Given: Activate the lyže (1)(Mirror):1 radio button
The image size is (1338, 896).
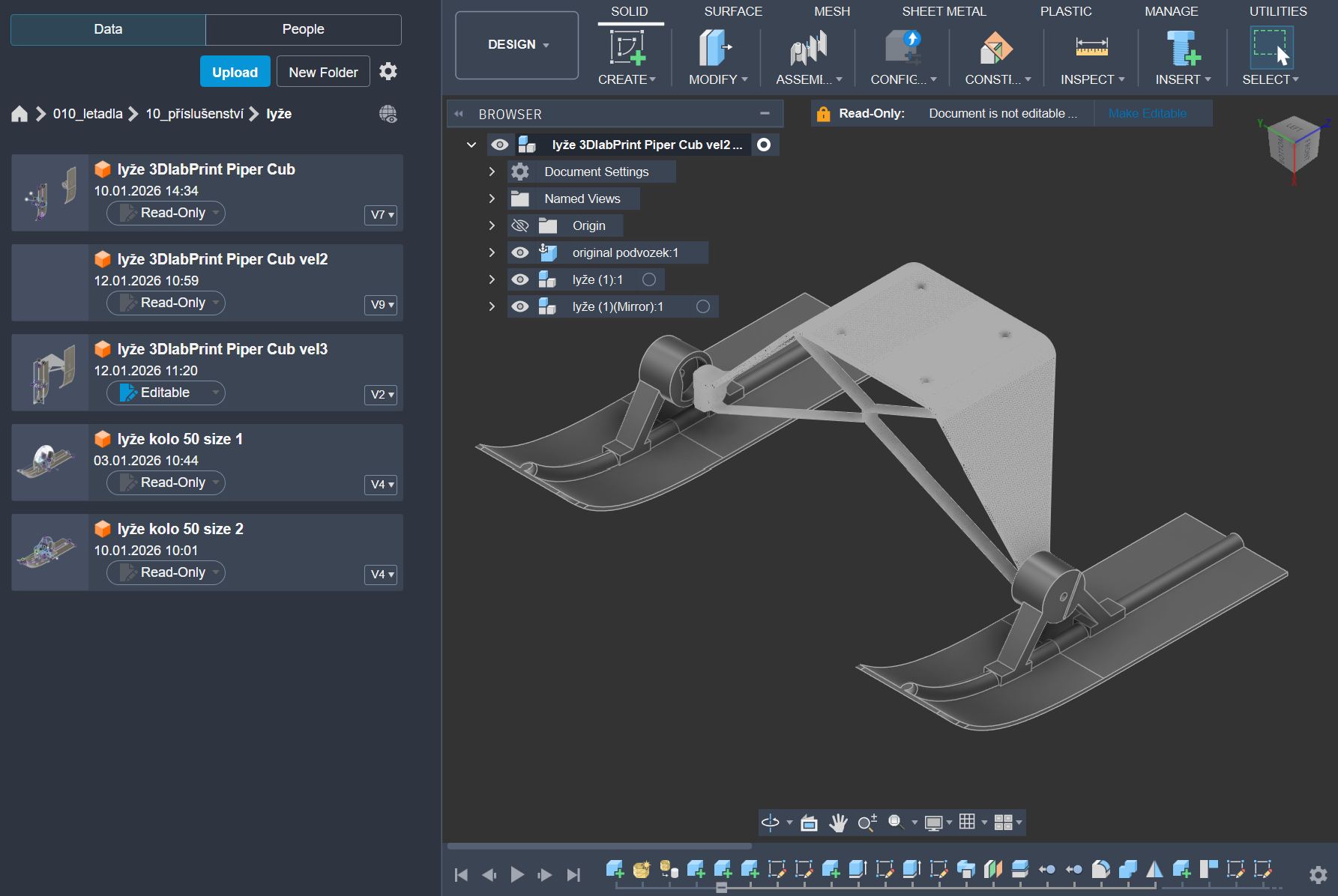Looking at the screenshot, I should point(703,306).
